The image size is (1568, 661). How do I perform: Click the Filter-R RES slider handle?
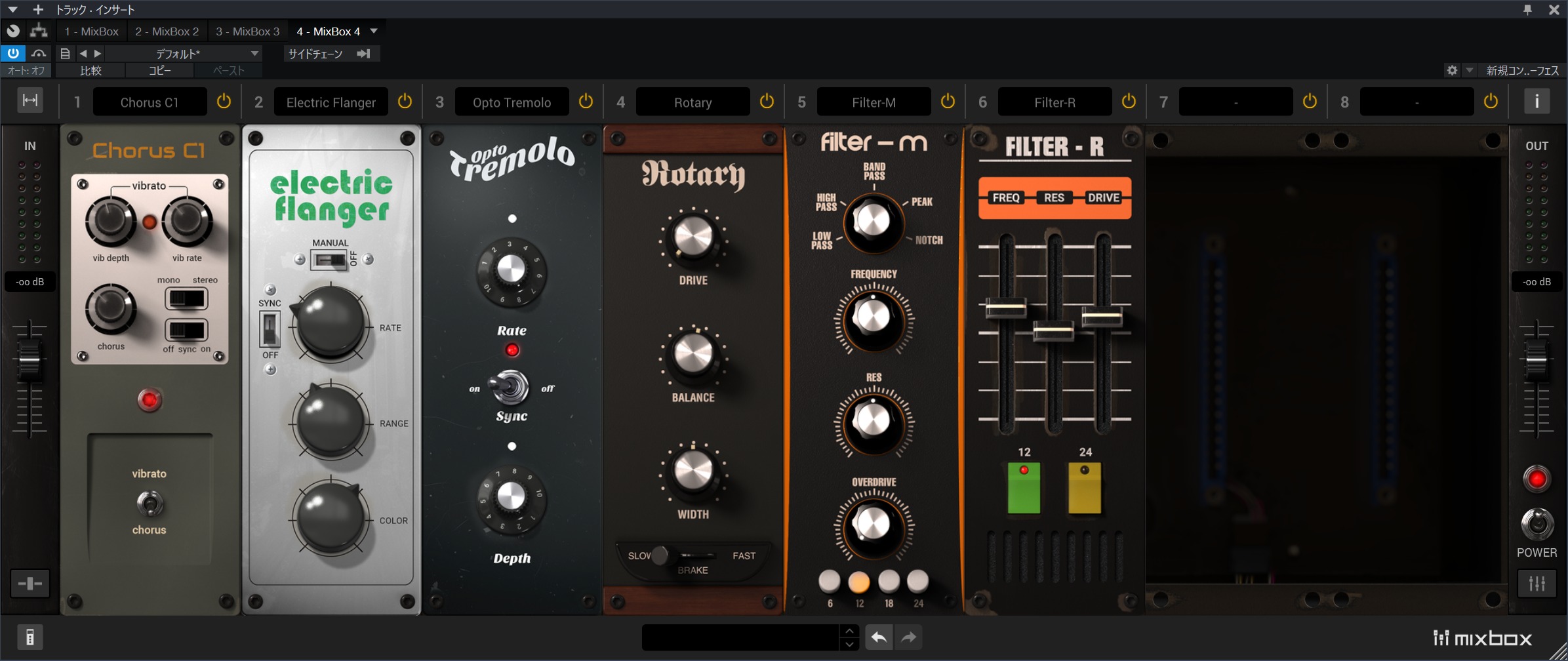click(x=1053, y=331)
